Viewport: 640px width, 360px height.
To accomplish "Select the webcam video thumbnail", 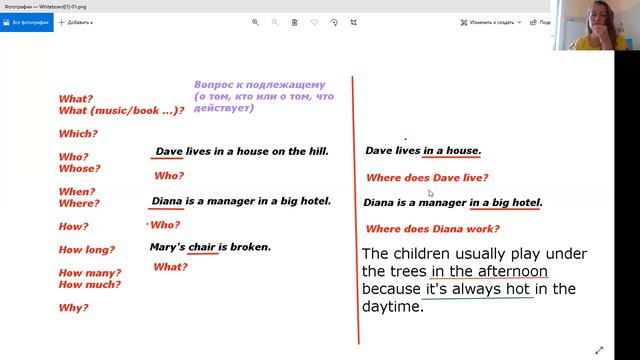I will tap(596, 25).
